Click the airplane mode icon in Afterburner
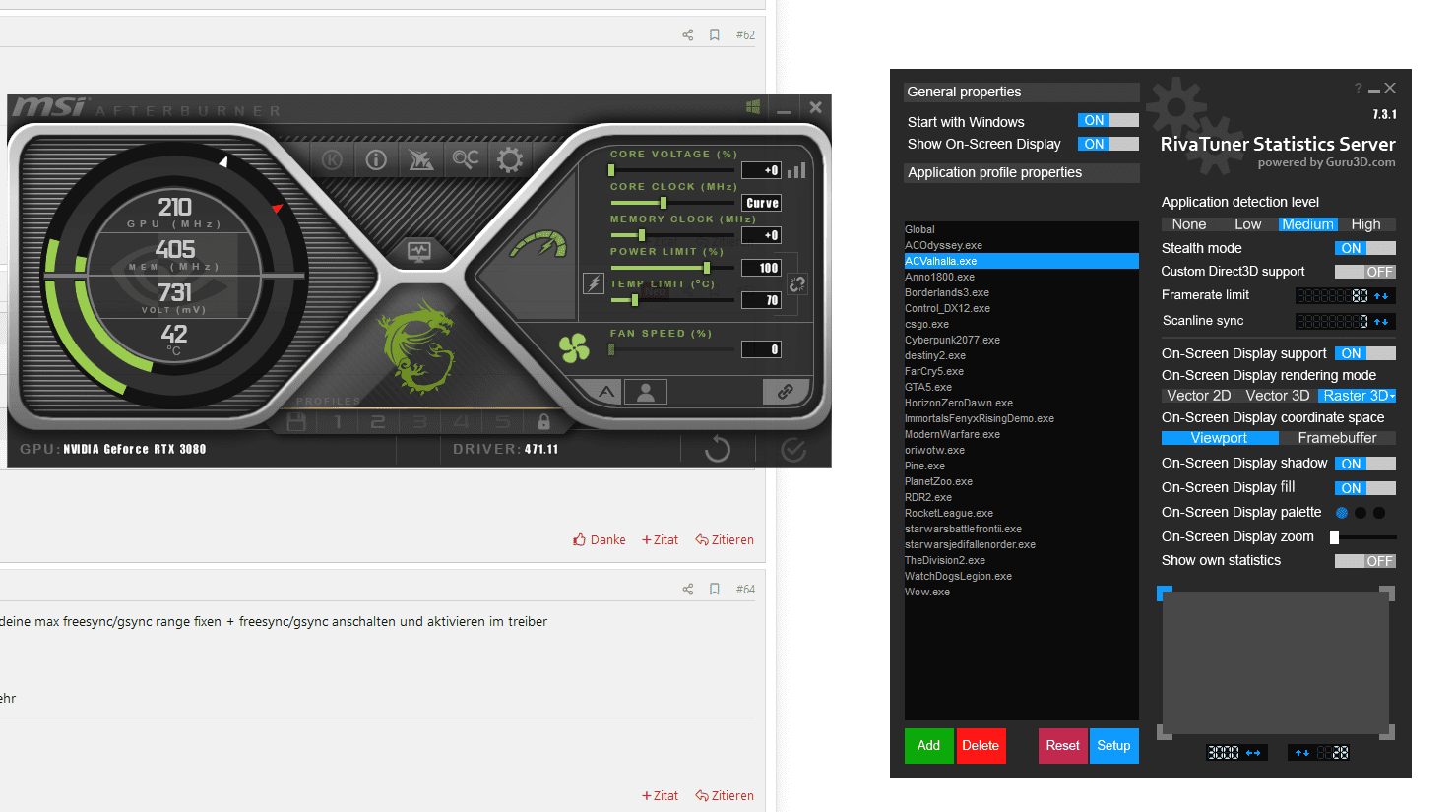The height and width of the screenshot is (812, 1456). coord(420,159)
